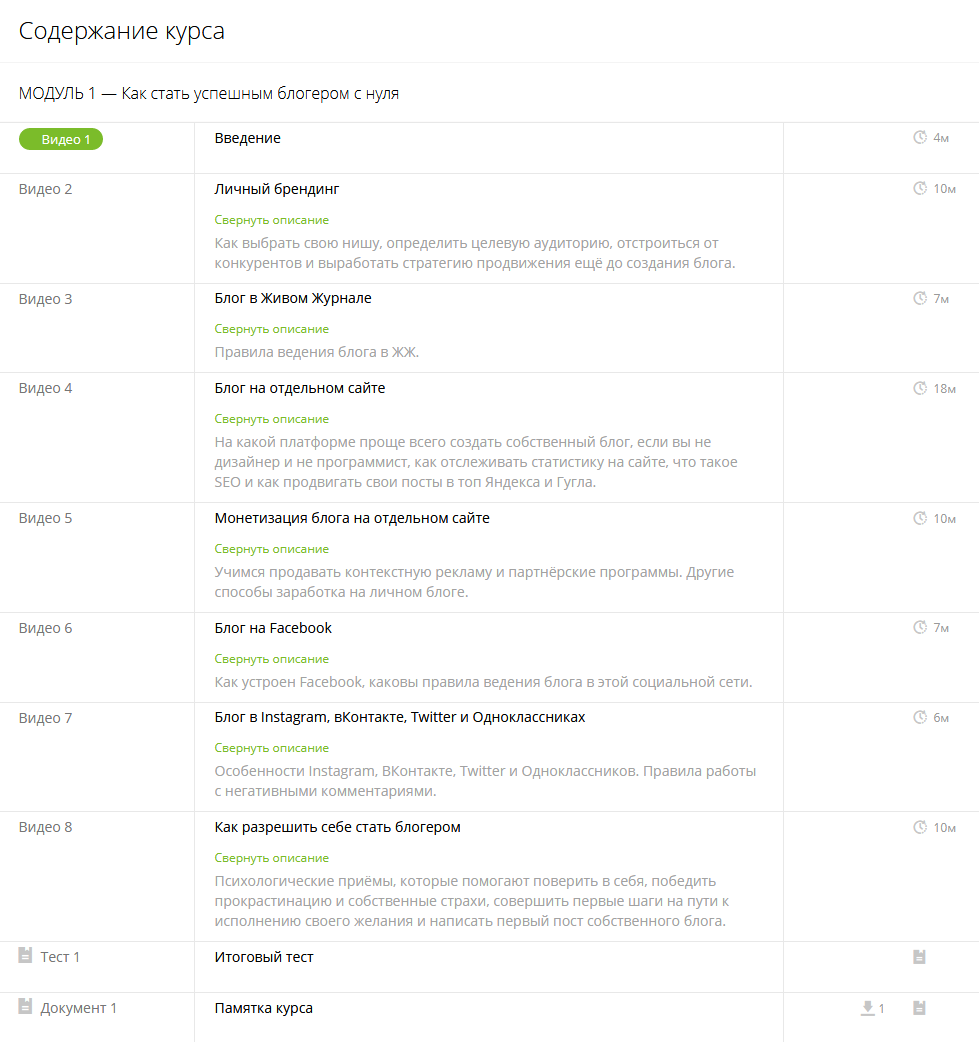Click the clock icon for Личный брендинг

(920, 189)
